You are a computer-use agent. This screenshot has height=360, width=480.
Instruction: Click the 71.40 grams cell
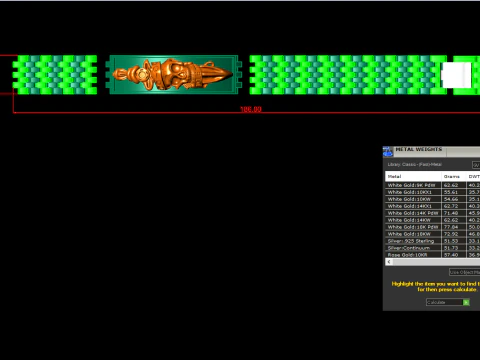pos(454,213)
